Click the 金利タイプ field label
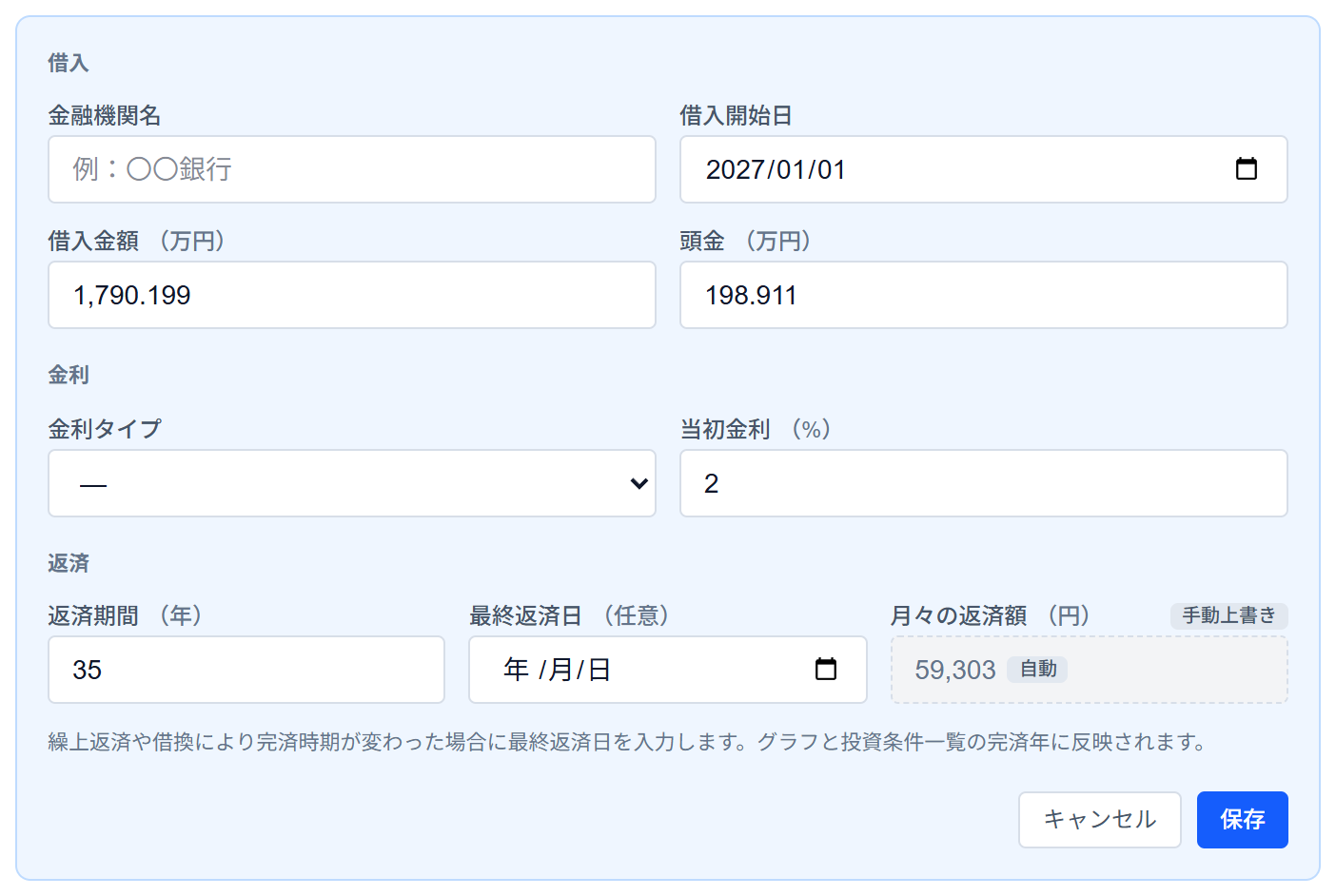 (x=105, y=429)
